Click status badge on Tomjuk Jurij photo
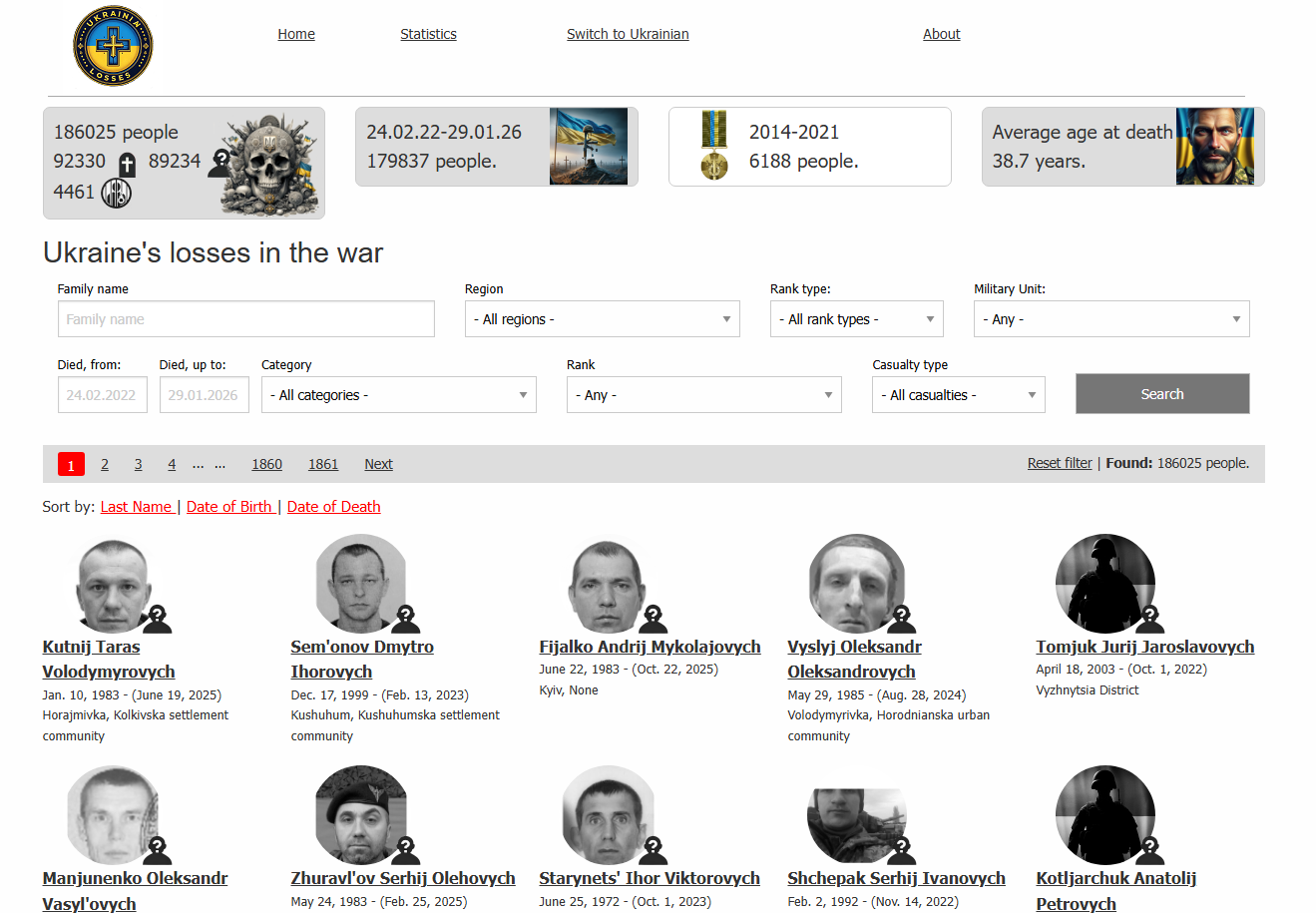This screenshot has height=913, width=1316. point(1150,620)
